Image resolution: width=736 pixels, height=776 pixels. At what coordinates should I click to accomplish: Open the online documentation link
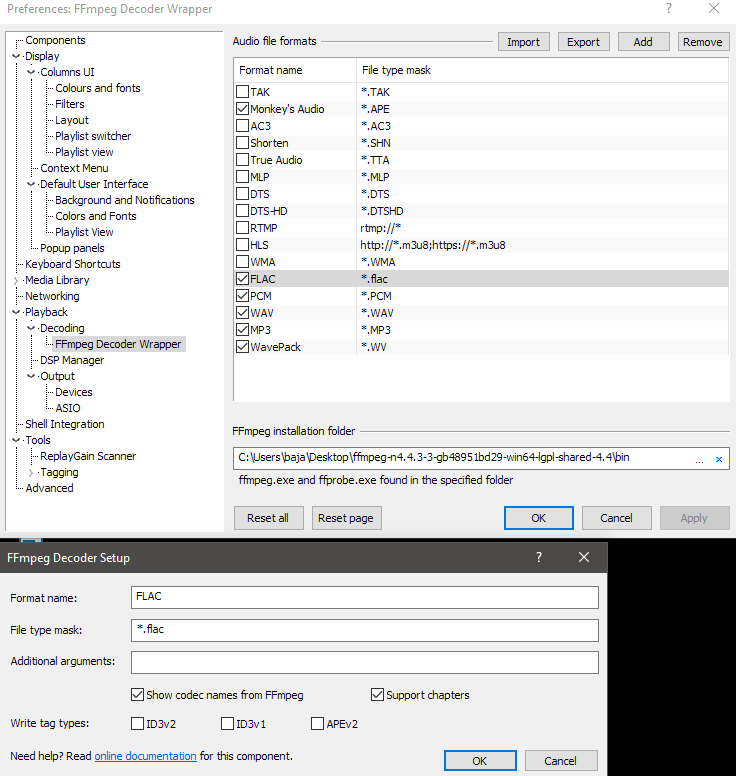(146, 756)
